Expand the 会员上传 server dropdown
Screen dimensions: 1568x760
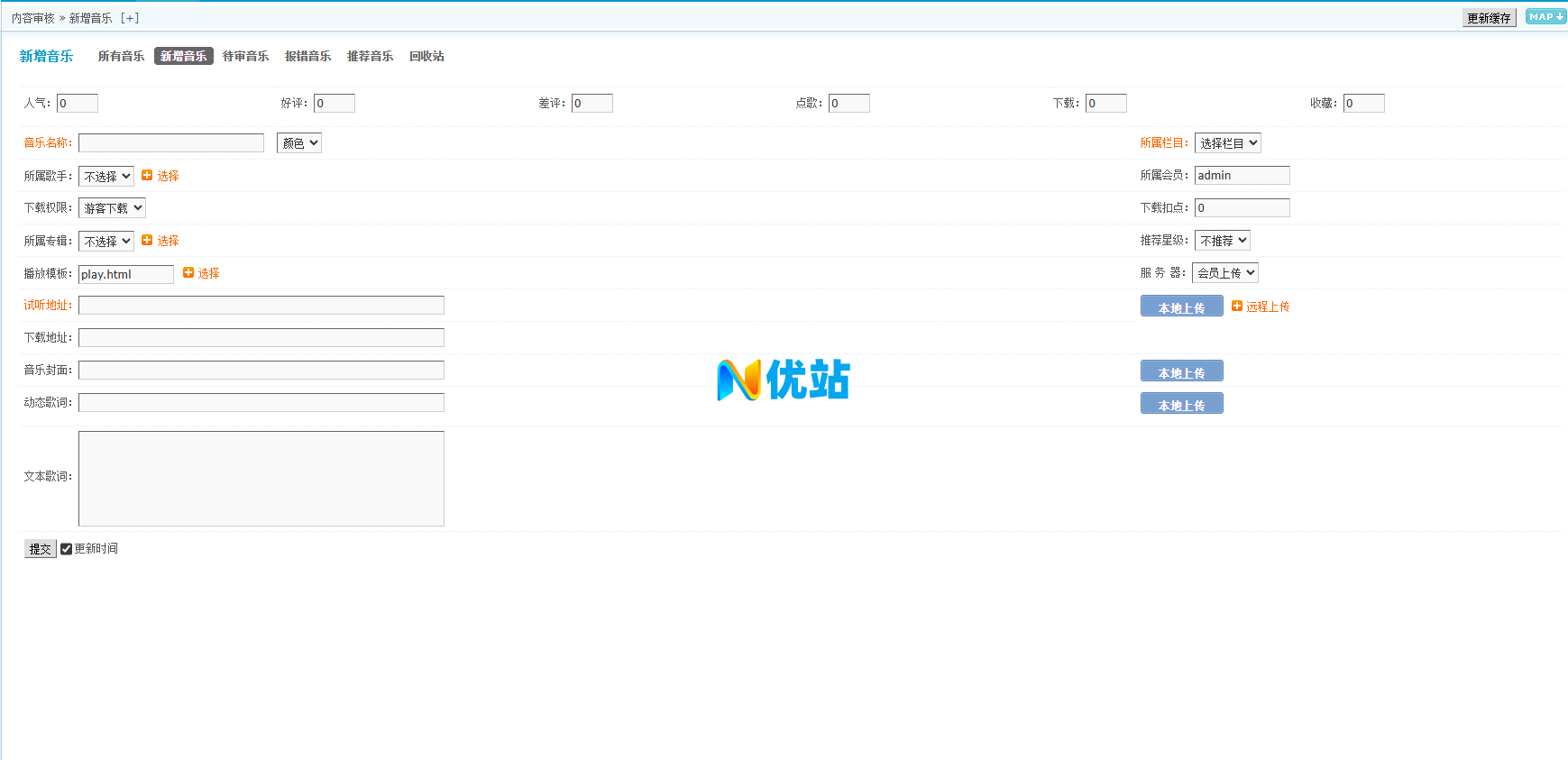click(1224, 273)
